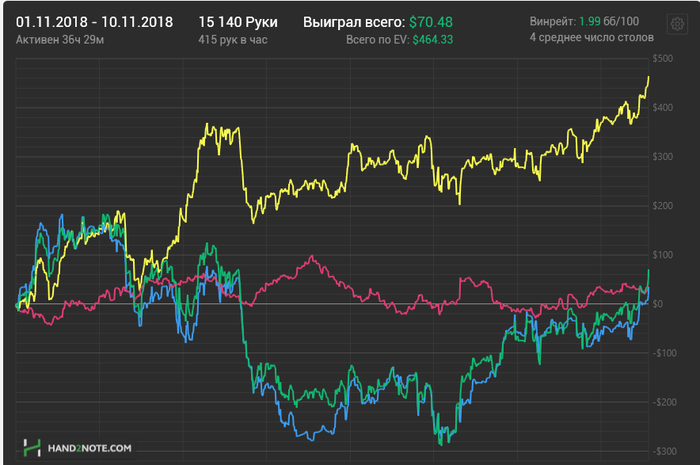Click "4 среднее число столов" text
Viewport: 700px width, 465px height.
(592, 37)
